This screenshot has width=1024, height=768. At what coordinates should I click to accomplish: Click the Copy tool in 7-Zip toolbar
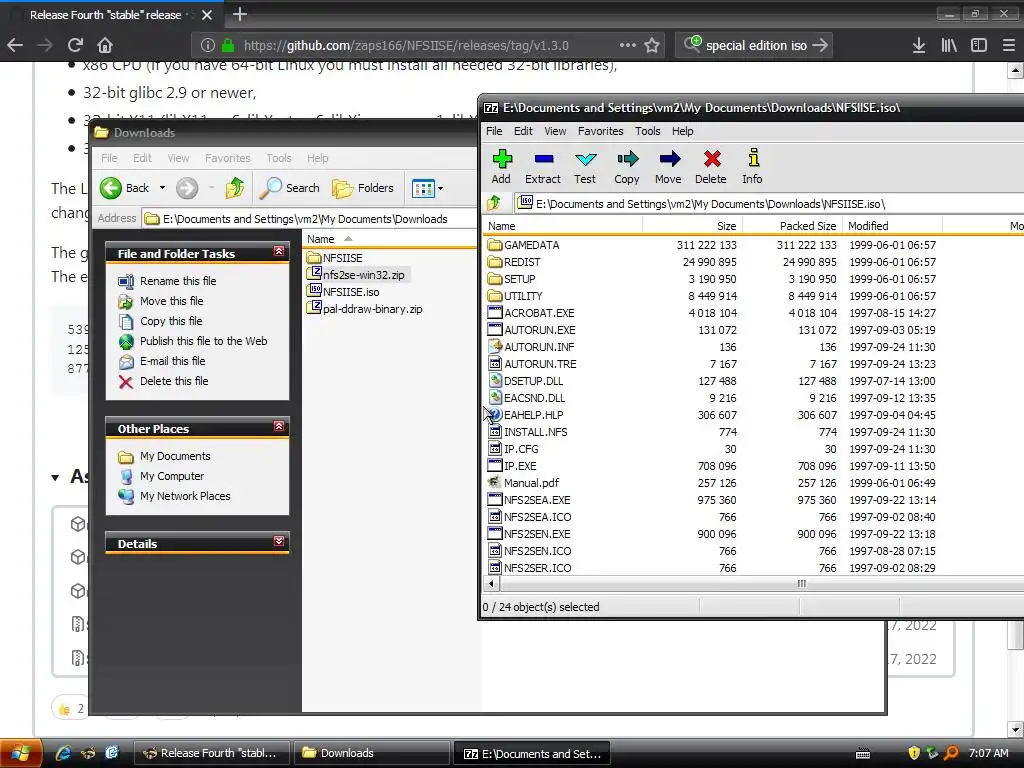pyautogui.click(x=626, y=167)
